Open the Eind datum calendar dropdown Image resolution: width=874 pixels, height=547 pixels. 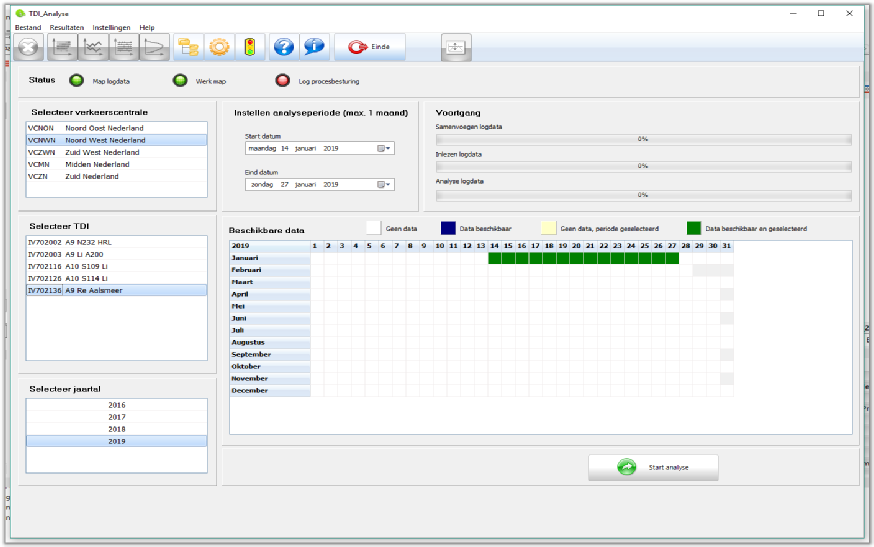[x=384, y=185]
